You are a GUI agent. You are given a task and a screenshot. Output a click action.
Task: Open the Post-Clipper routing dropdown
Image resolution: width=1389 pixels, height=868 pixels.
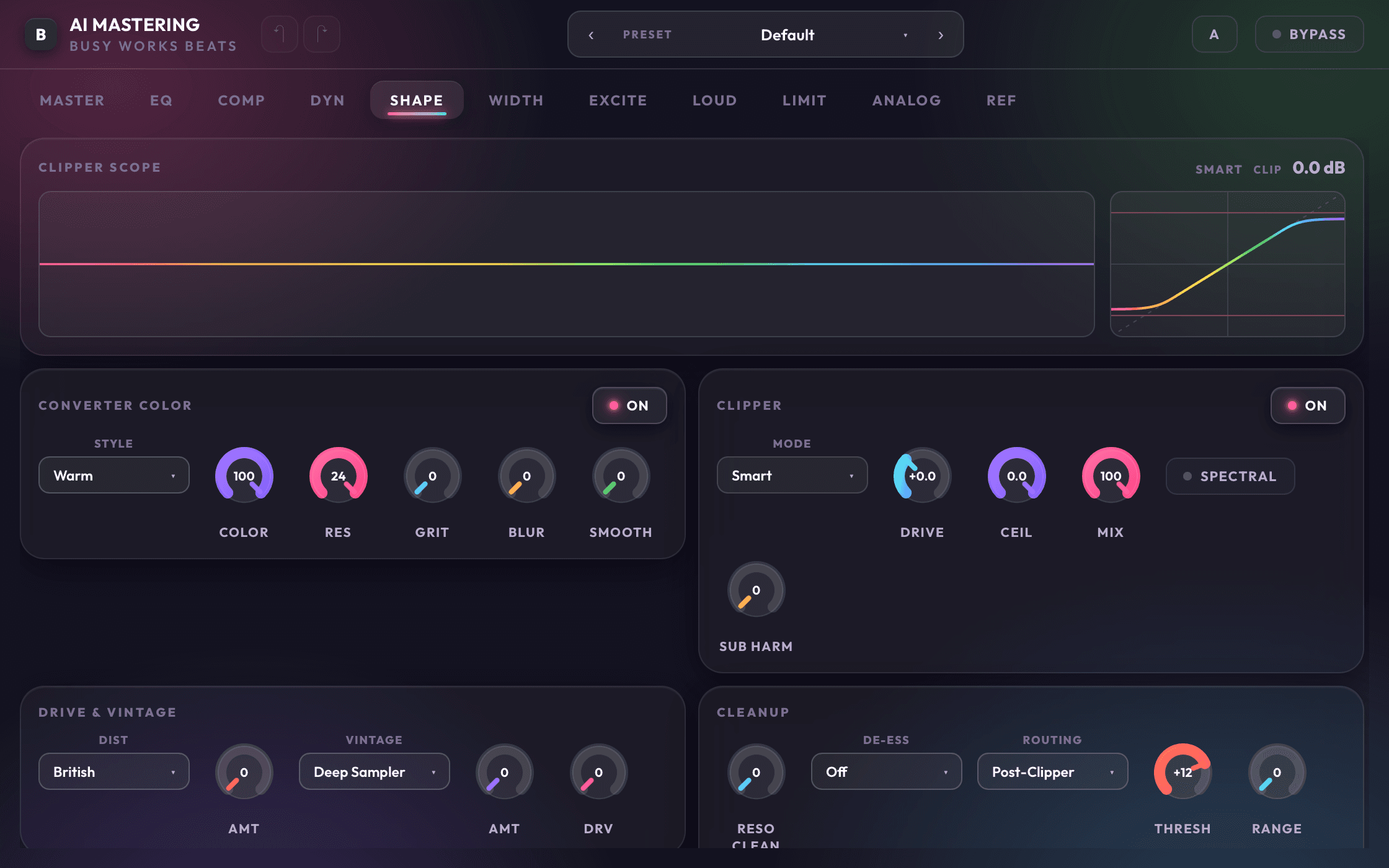coord(1052,772)
